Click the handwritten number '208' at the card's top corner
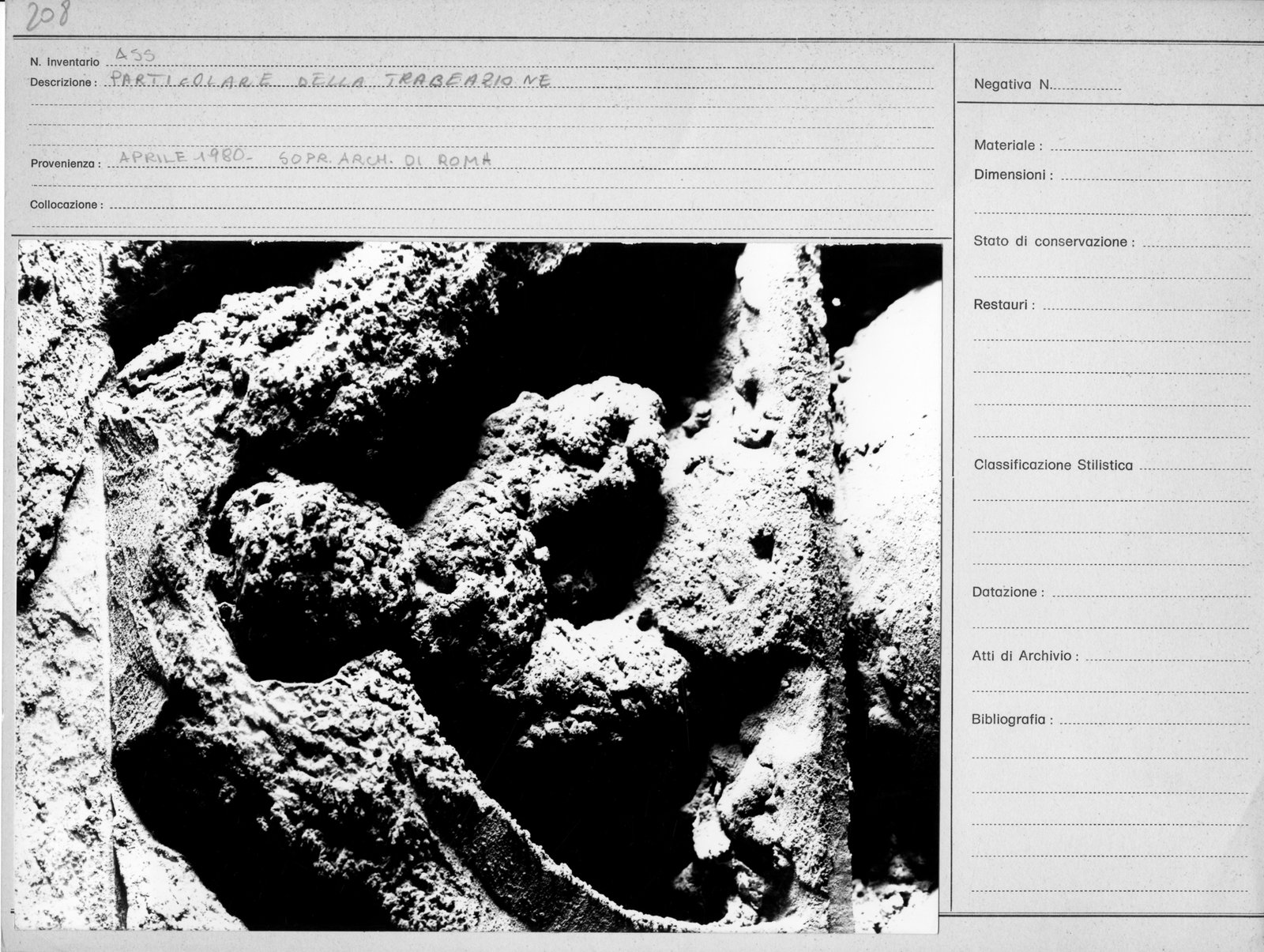The image size is (1264, 952). [x=47, y=16]
